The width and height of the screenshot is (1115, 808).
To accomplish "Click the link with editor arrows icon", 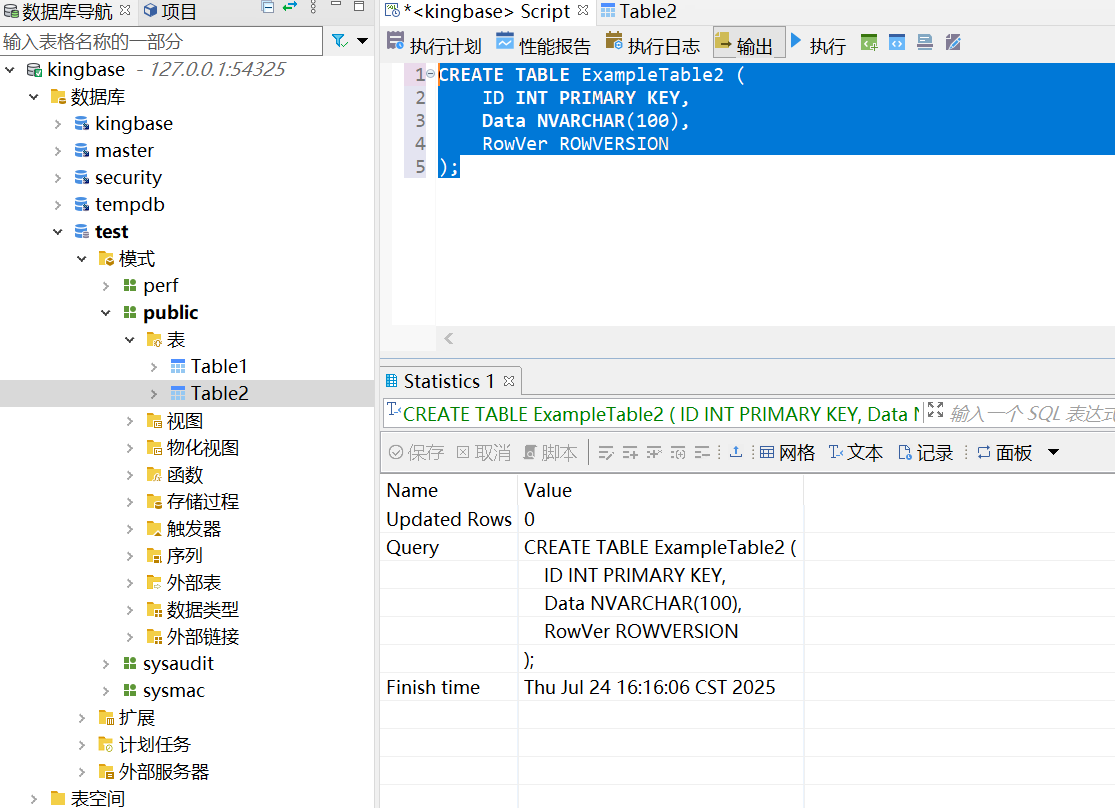I will pyautogui.click(x=289, y=9).
